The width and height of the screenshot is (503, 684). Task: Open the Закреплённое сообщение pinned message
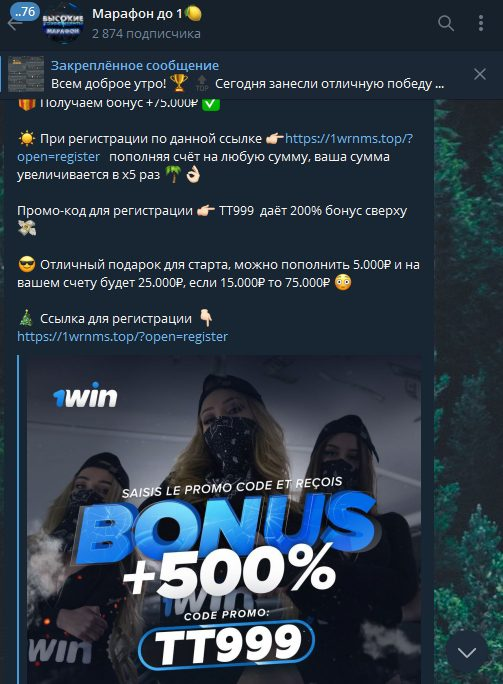247,74
